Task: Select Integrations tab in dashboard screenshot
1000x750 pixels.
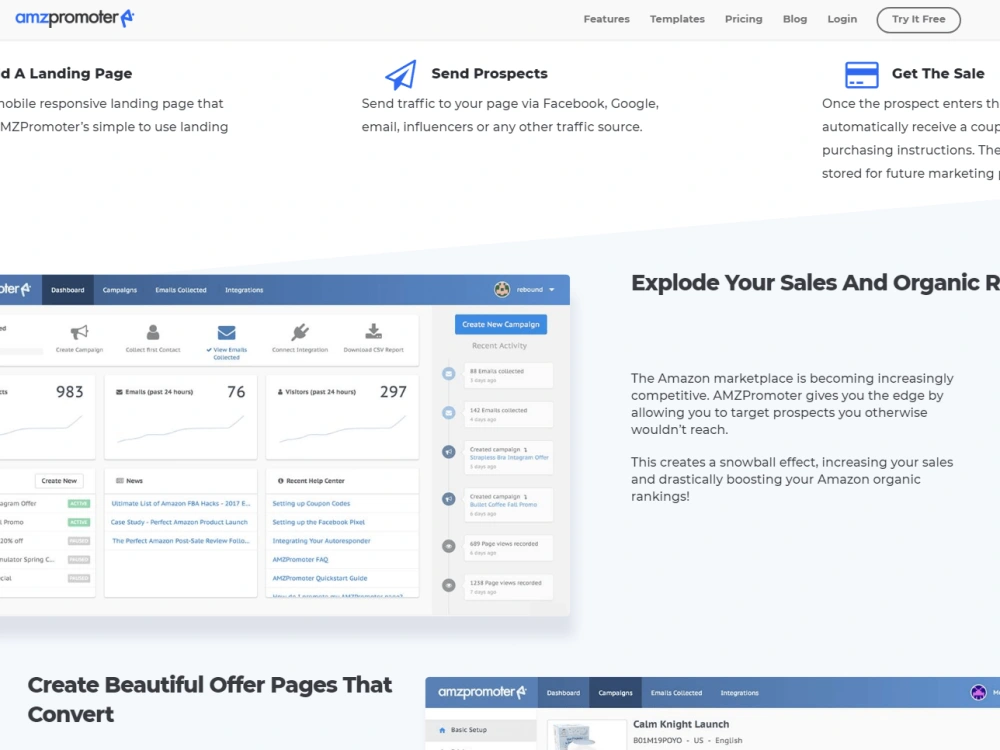Action: coord(244,290)
